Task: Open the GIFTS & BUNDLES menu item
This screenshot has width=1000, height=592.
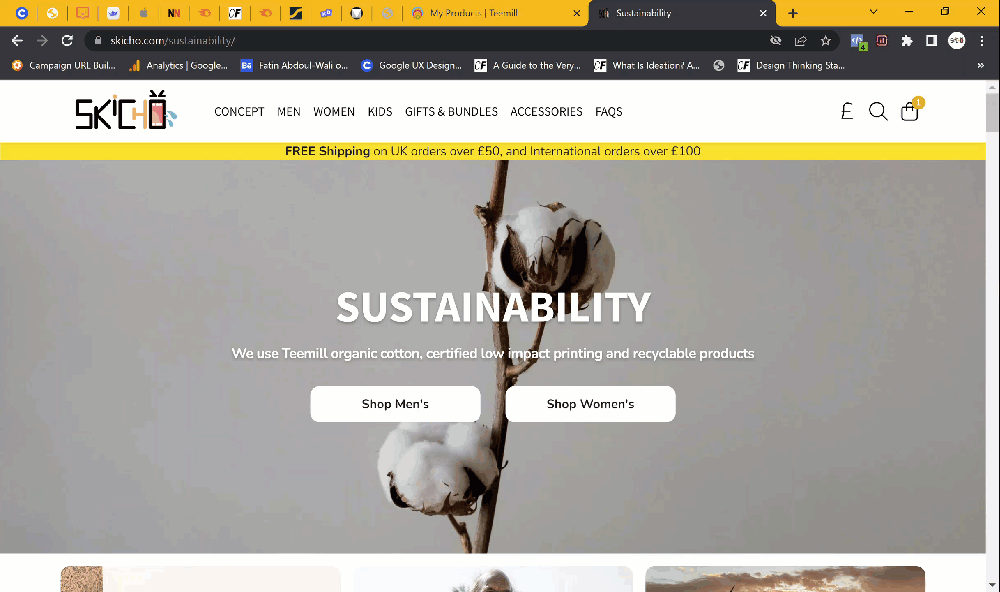Action: coord(452,112)
